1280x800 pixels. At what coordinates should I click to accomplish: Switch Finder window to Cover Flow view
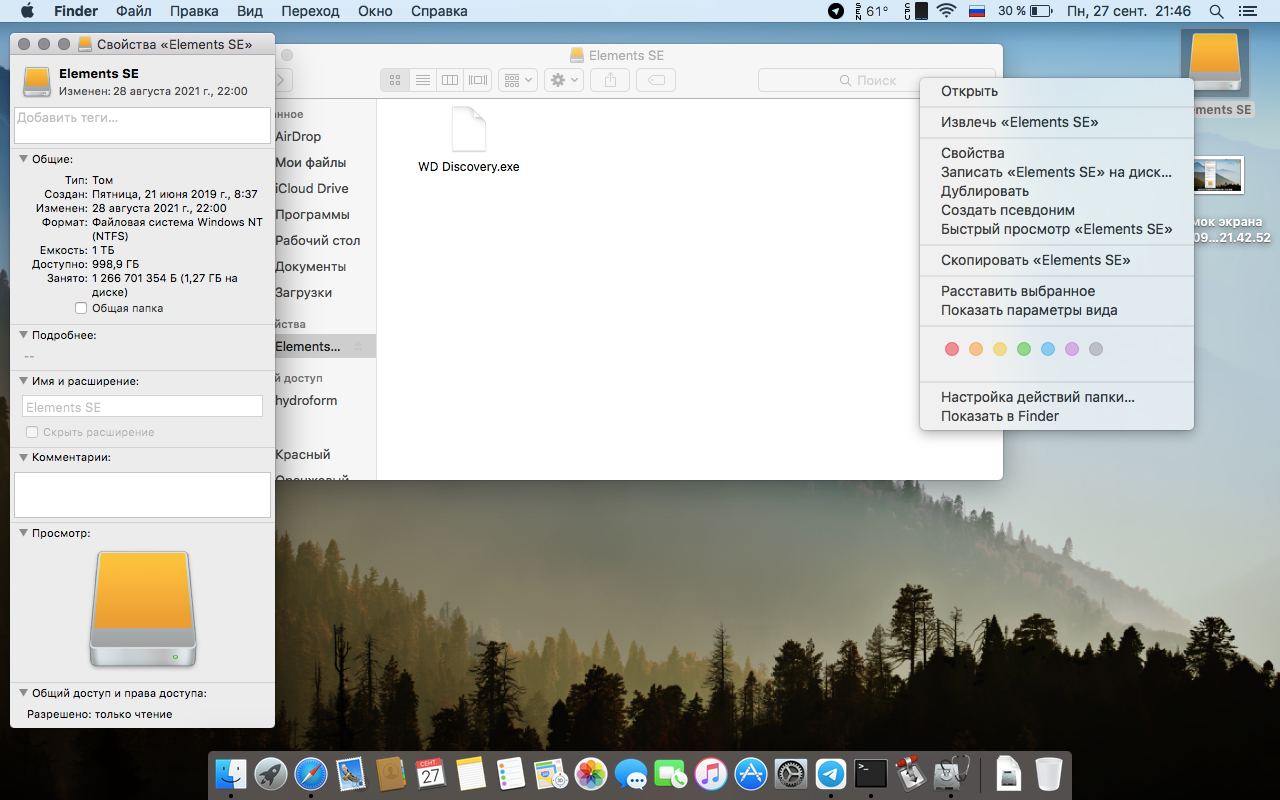pyautogui.click(x=478, y=80)
